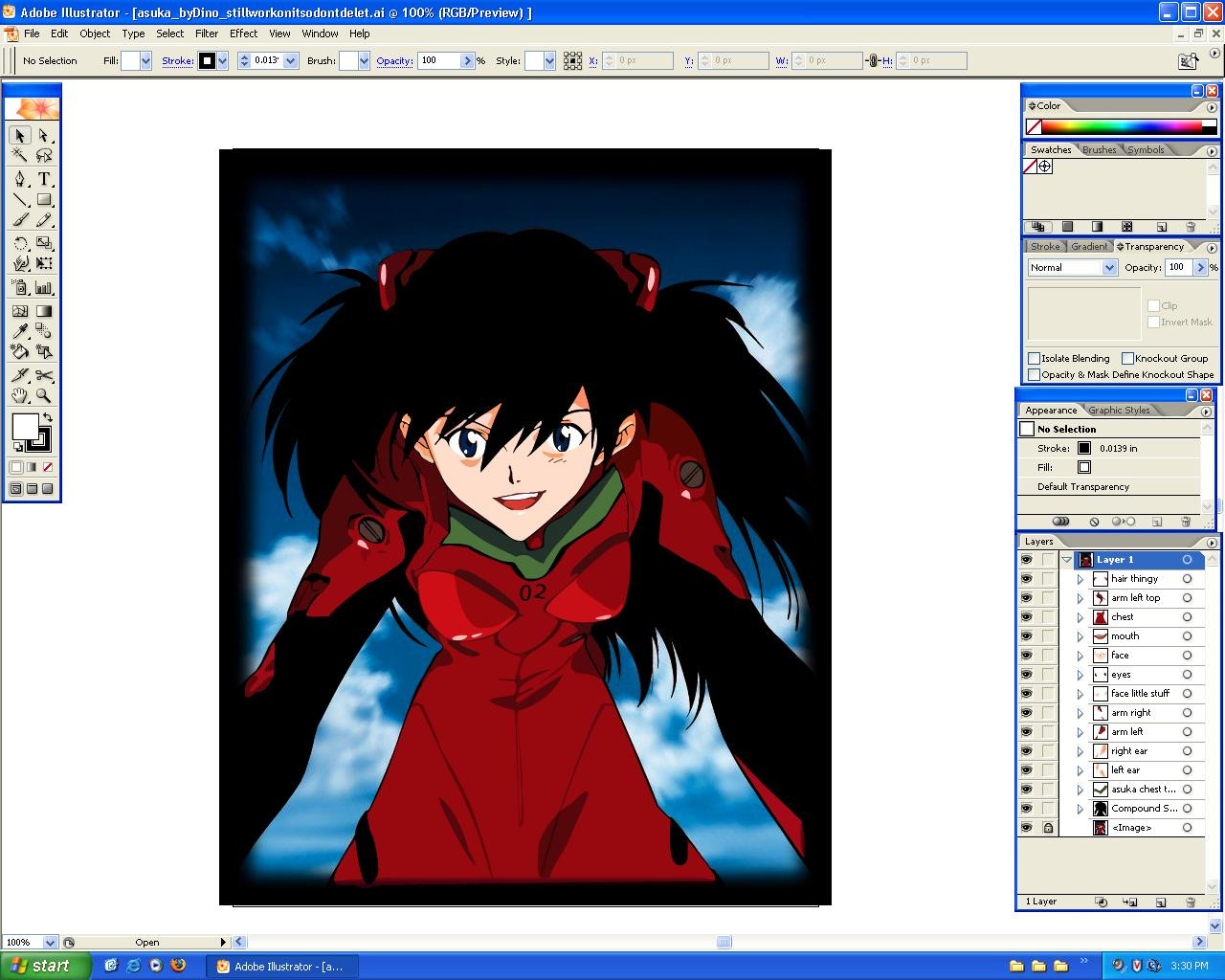Choose the Column Graph tool
Screen dimensions: 1225x980
44,287
